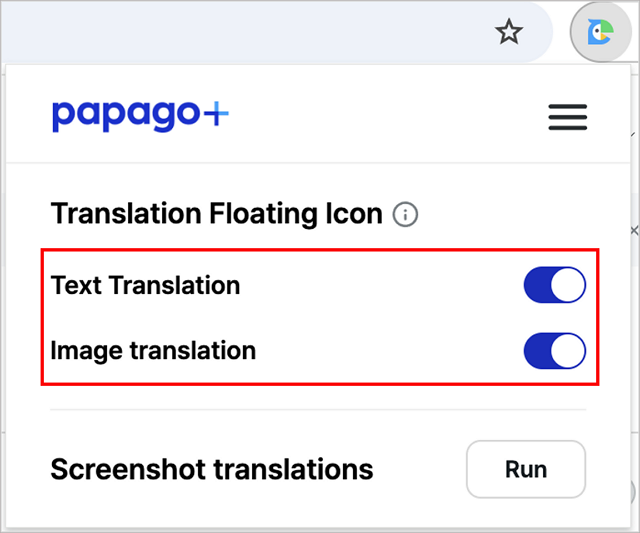The width and height of the screenshot is (640, 533).
Task: Bookmark this page with the star icon
Action: click(x=509, y=32)
